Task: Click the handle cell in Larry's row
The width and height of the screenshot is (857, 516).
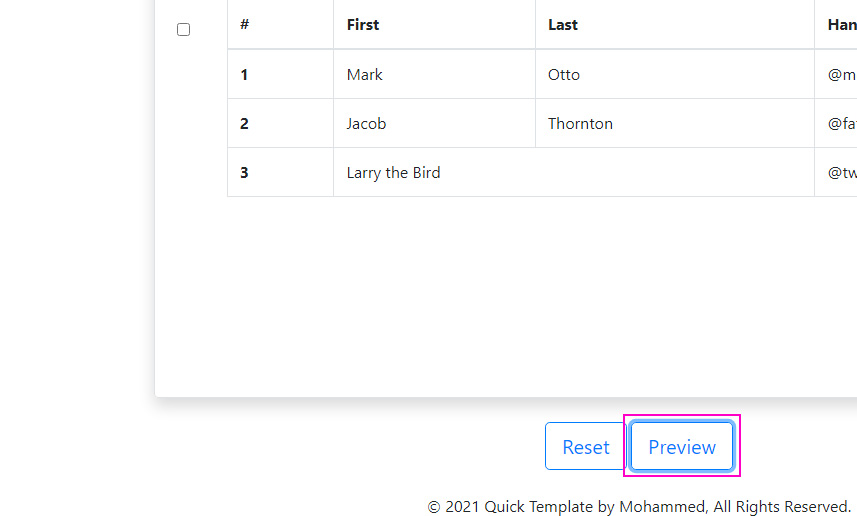Action: pyautogui.click(x=841, y=173)
